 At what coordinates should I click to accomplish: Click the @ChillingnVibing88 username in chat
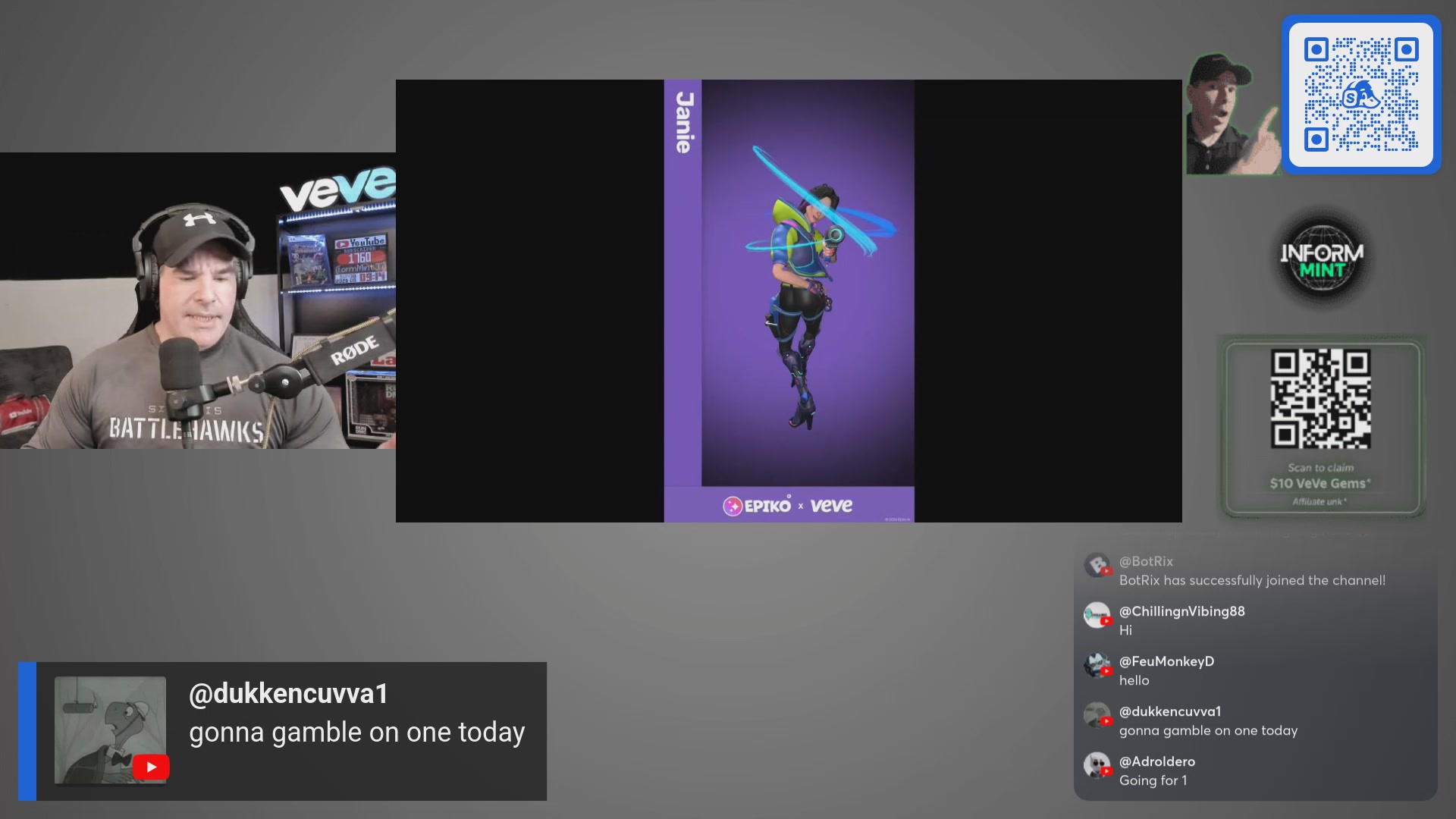(x=1182, y=611)
